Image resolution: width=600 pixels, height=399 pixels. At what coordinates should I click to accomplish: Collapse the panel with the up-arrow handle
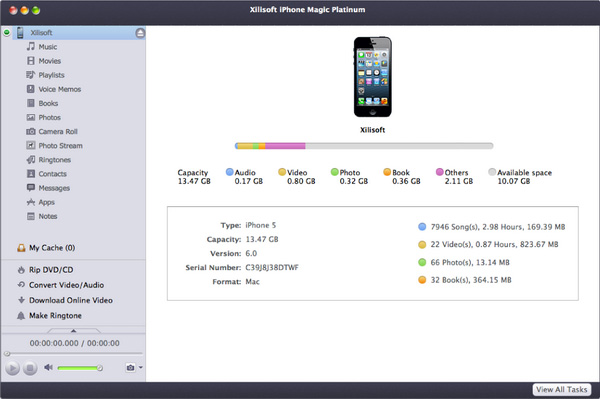(x=73, y=331)
